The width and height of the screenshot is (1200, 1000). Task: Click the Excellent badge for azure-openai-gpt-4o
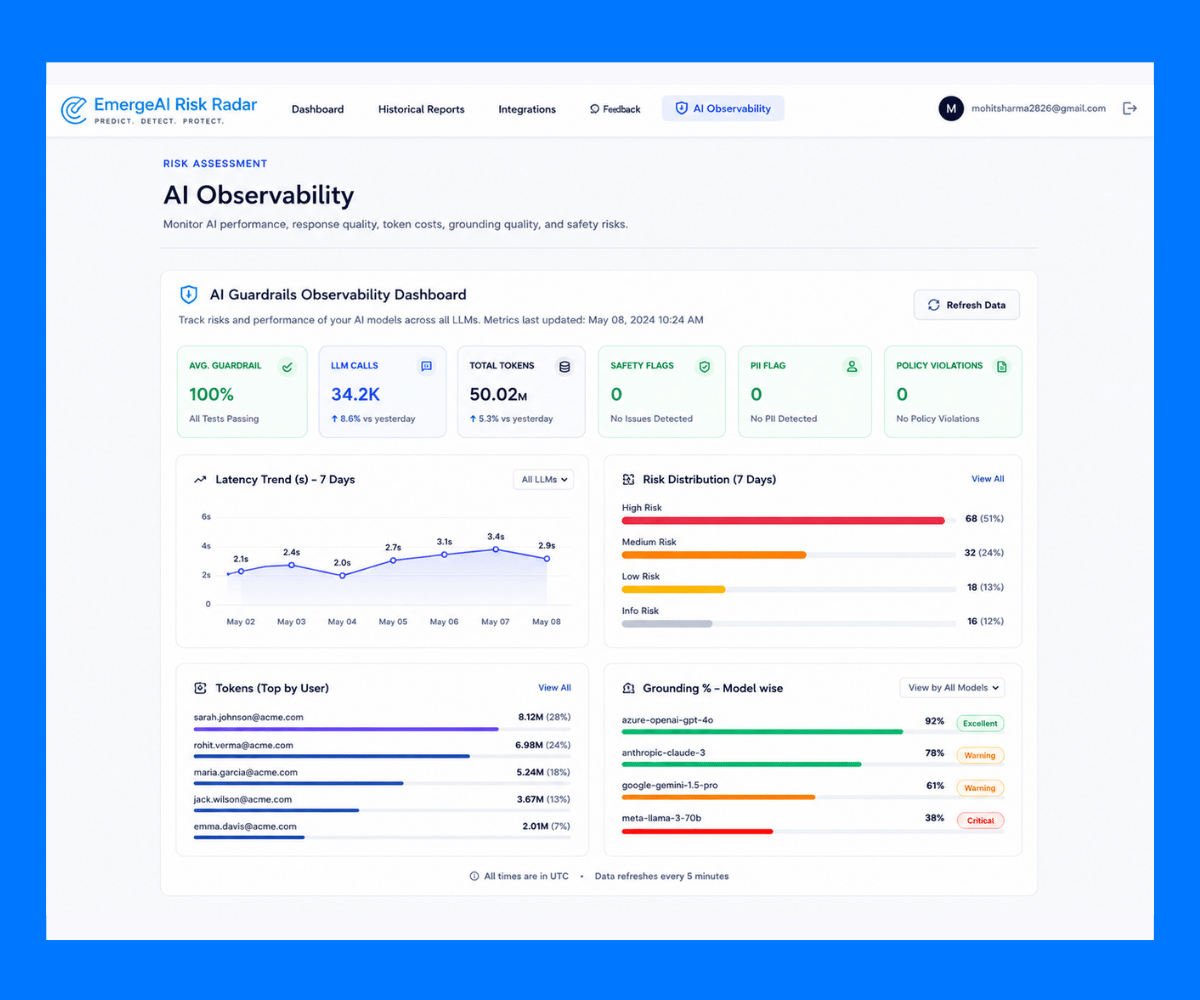980,723
